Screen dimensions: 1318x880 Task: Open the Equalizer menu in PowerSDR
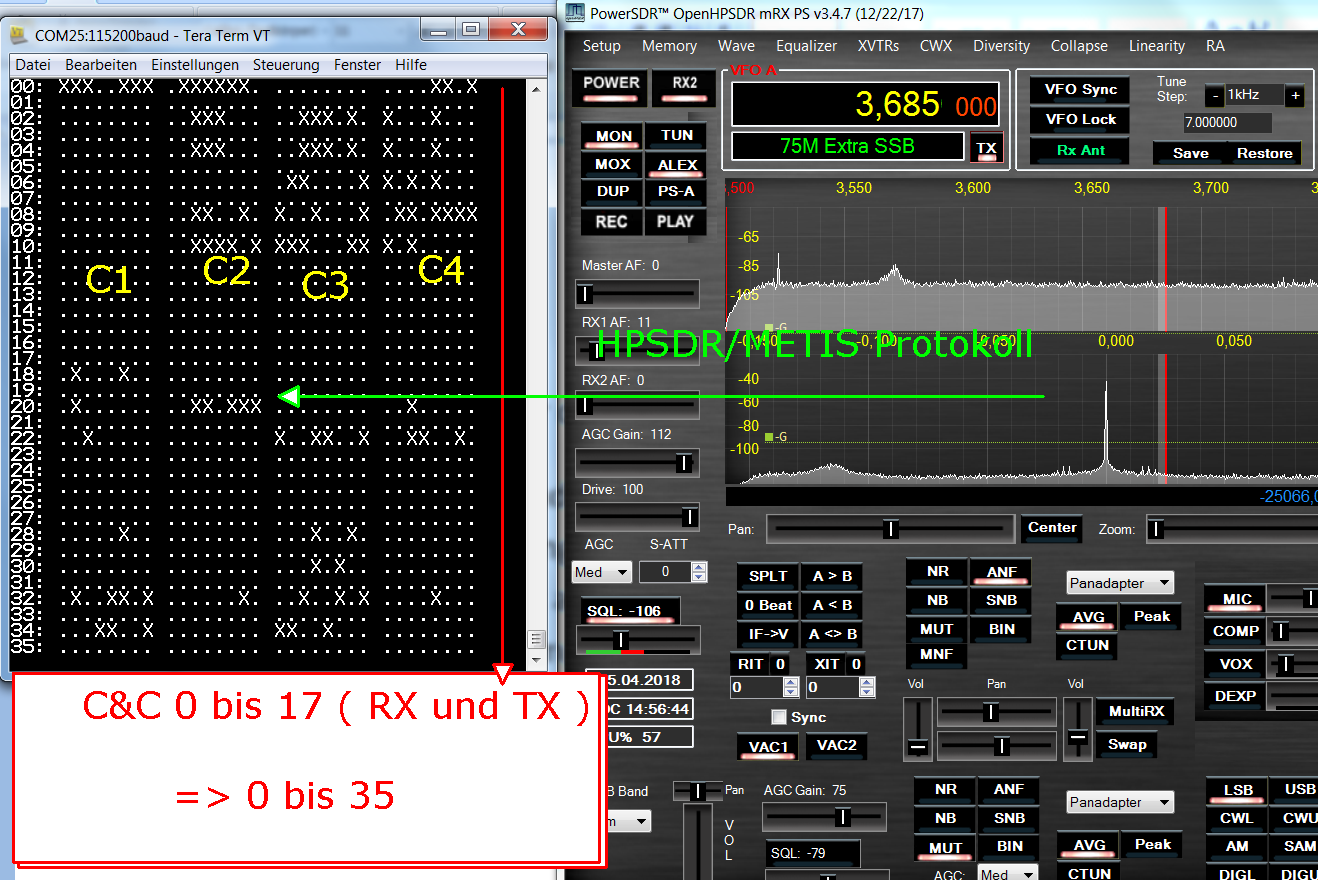(x=806, y=46)
